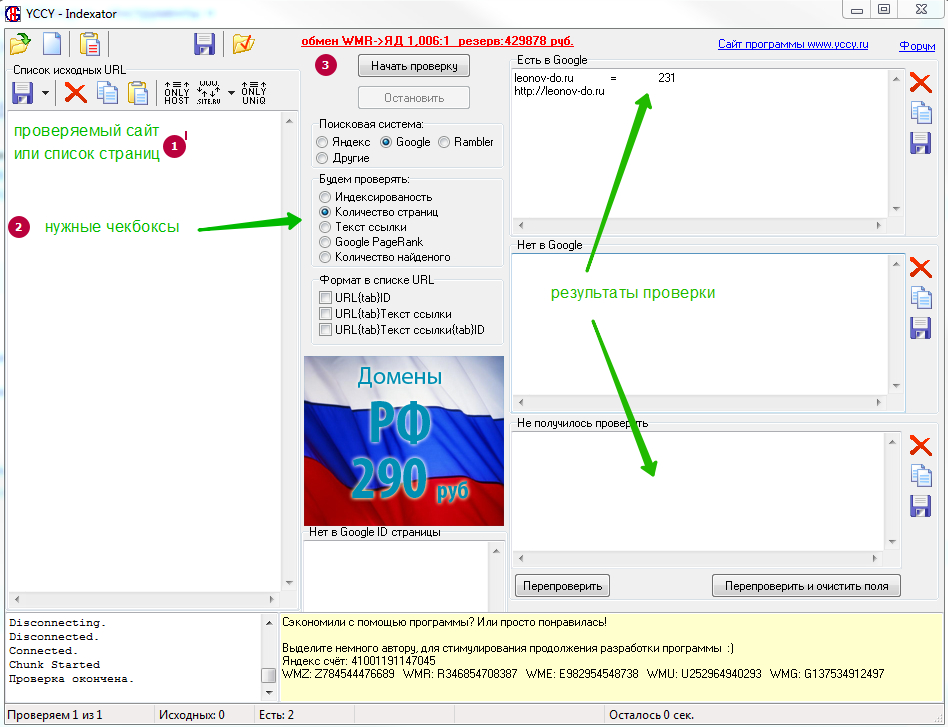Click the folder with checkmark icon
The image size is (948, 727).
pyautogui.click(x=243, y=44)
